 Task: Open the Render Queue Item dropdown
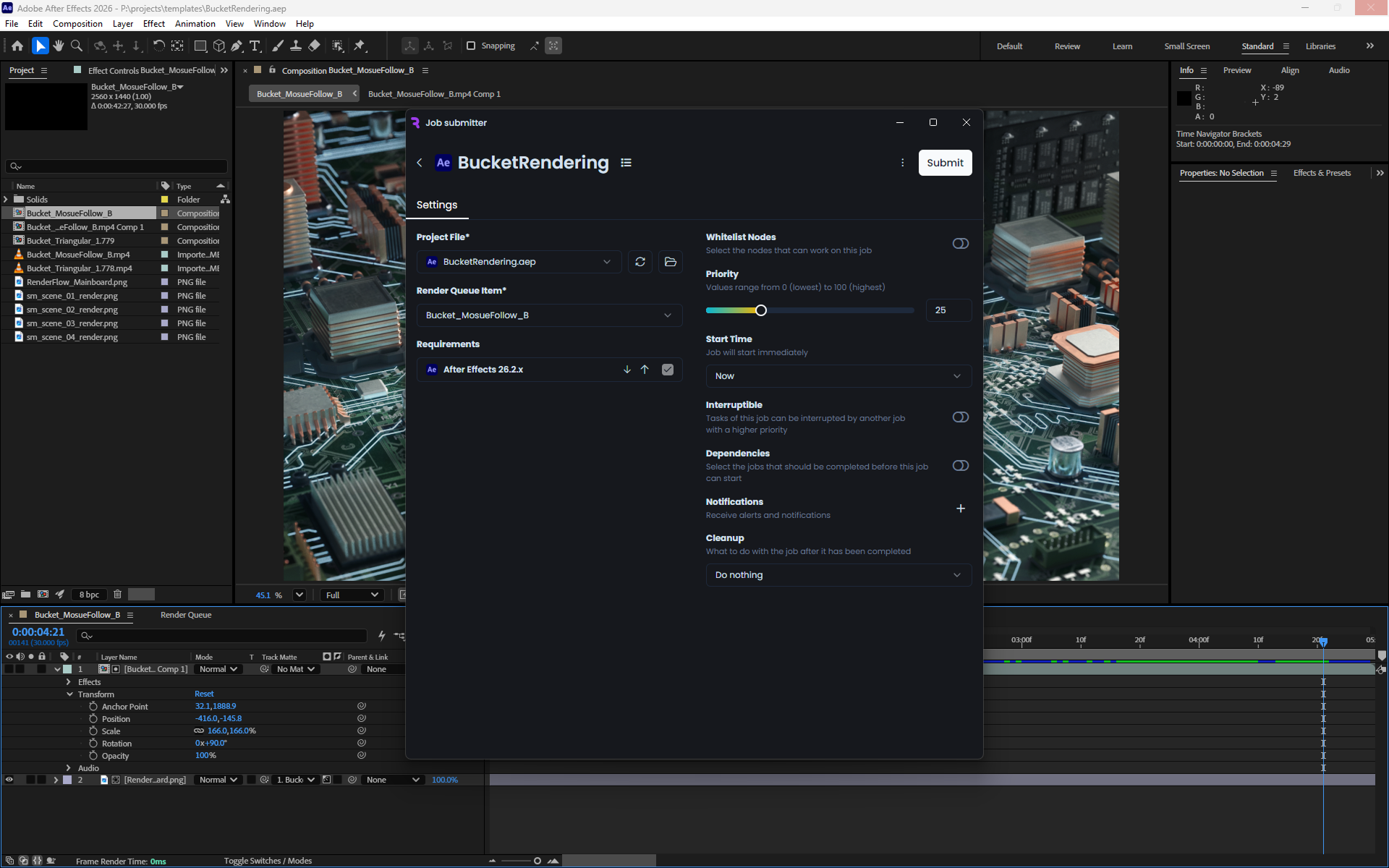549,315
